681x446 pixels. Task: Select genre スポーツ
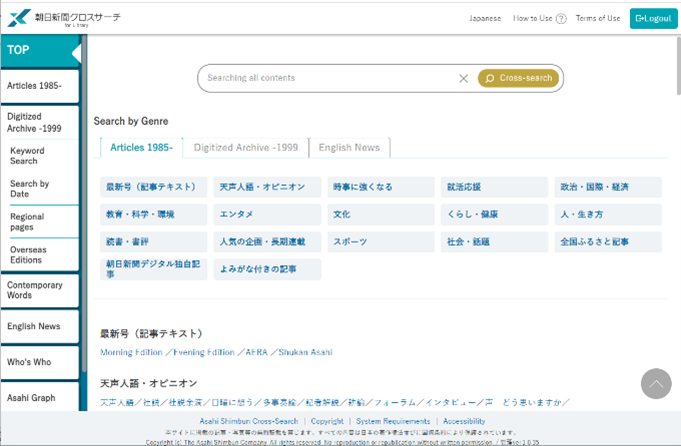pos(381,242)
